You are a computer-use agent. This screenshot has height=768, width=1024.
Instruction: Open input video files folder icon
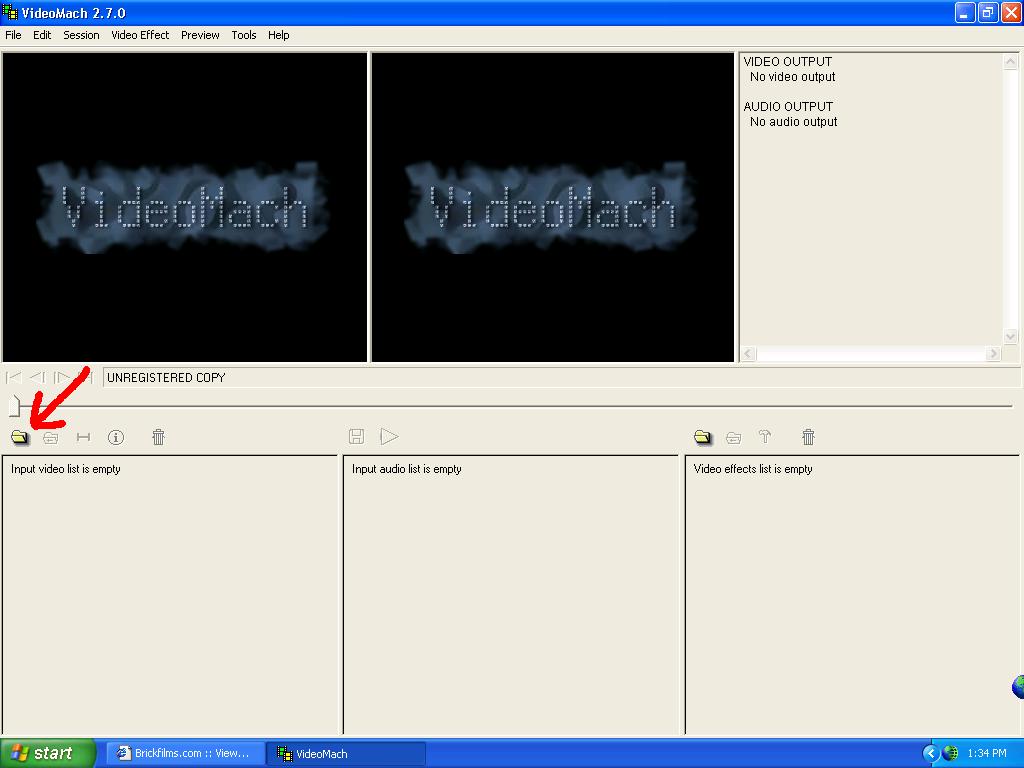20,437
